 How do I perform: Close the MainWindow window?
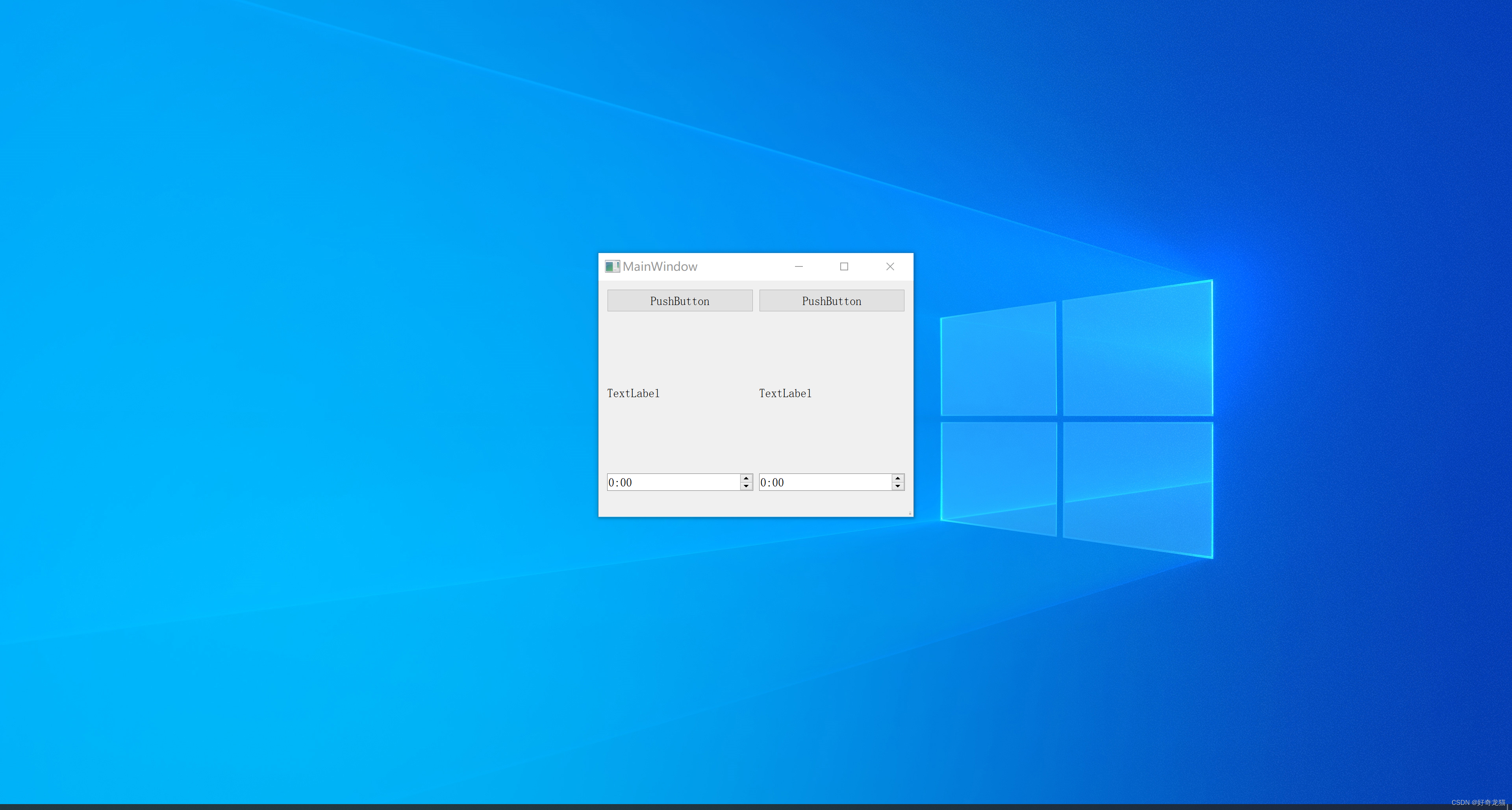pyautogui.click(x=890, y=267)
